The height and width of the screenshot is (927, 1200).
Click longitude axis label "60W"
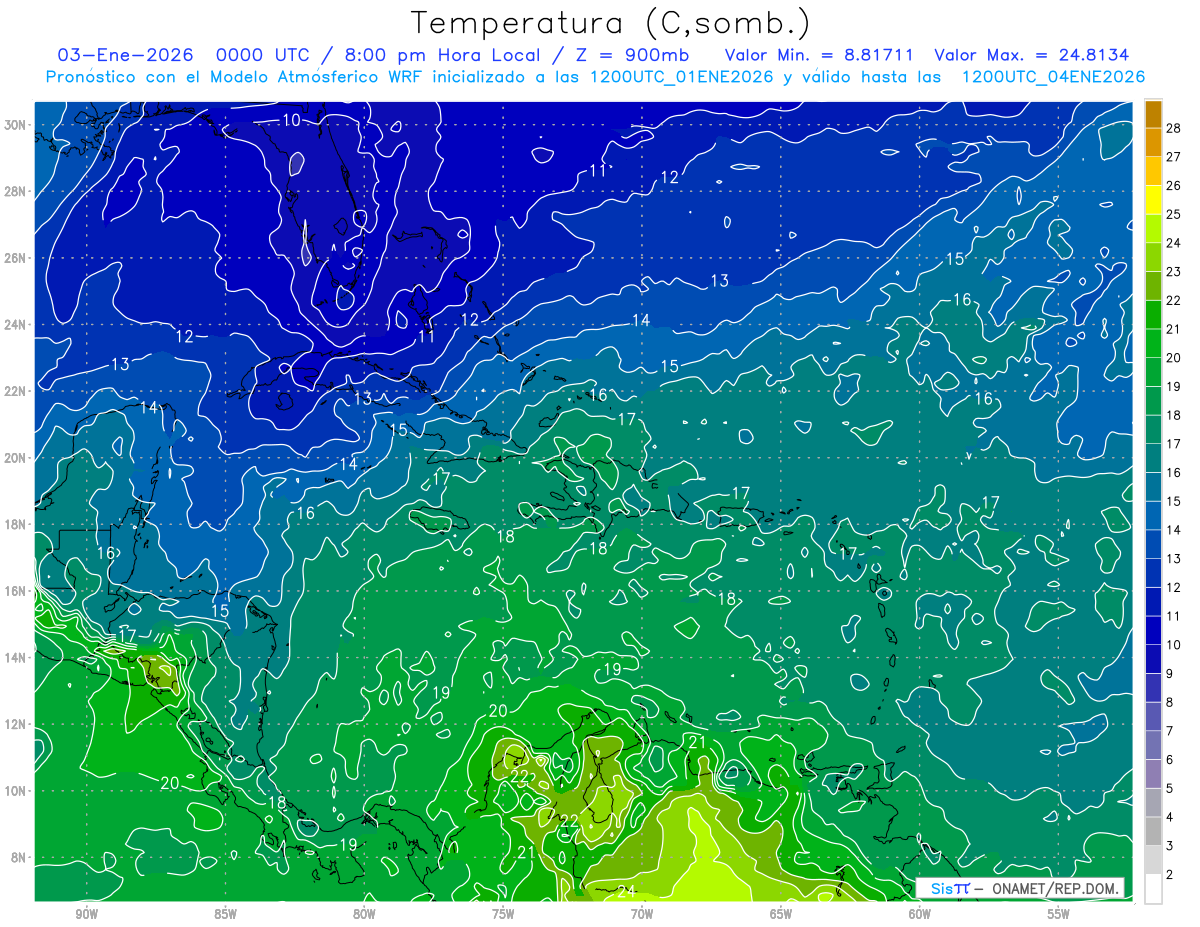[920, 915]
